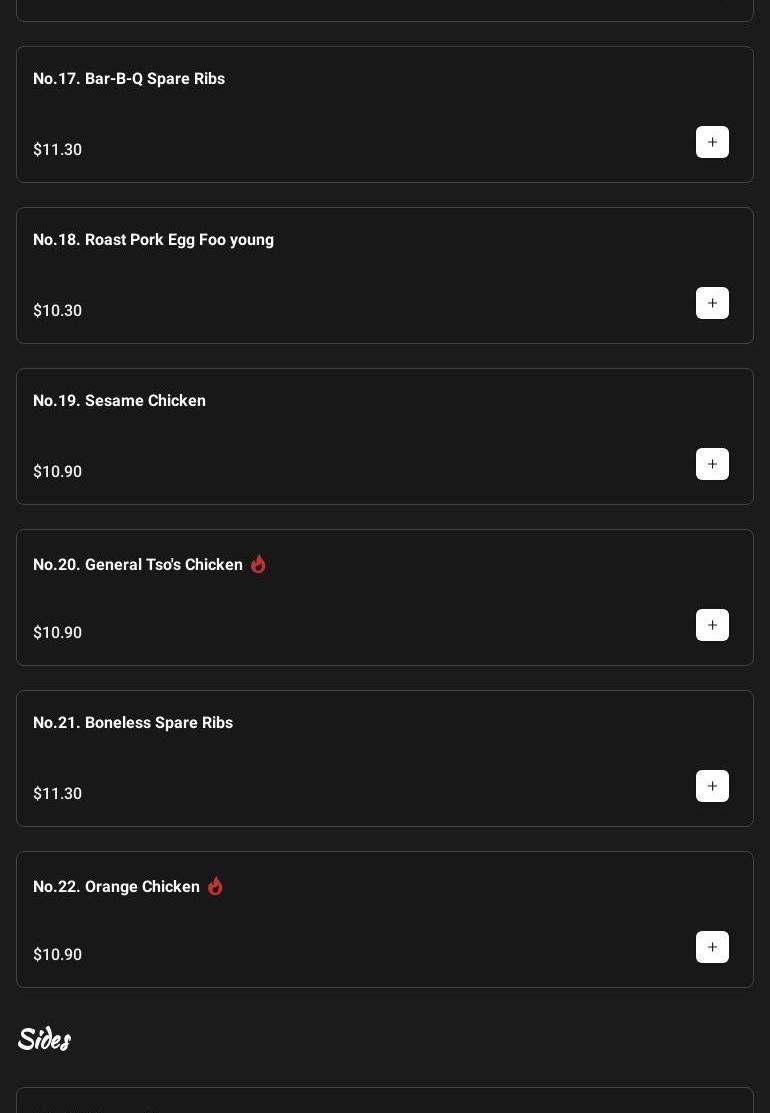Click plus button for Orange Chicken
The image size is (770, 1113).
(x=712, y=947)
